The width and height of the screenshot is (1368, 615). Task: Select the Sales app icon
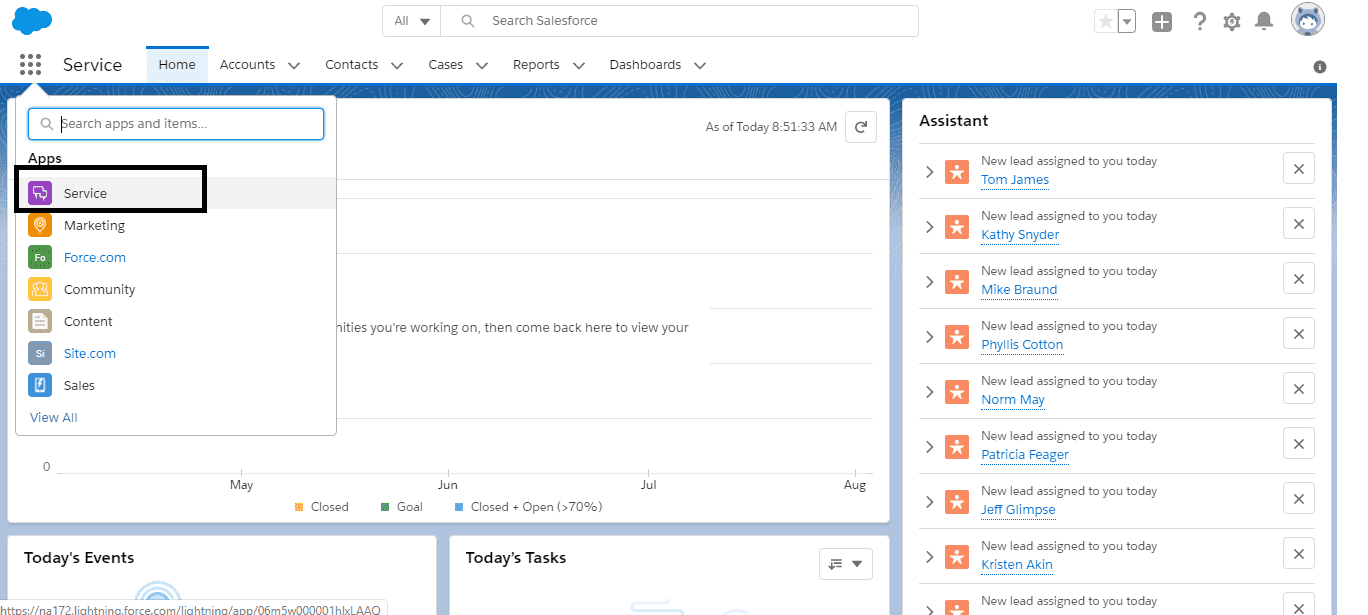click(40, 385)
